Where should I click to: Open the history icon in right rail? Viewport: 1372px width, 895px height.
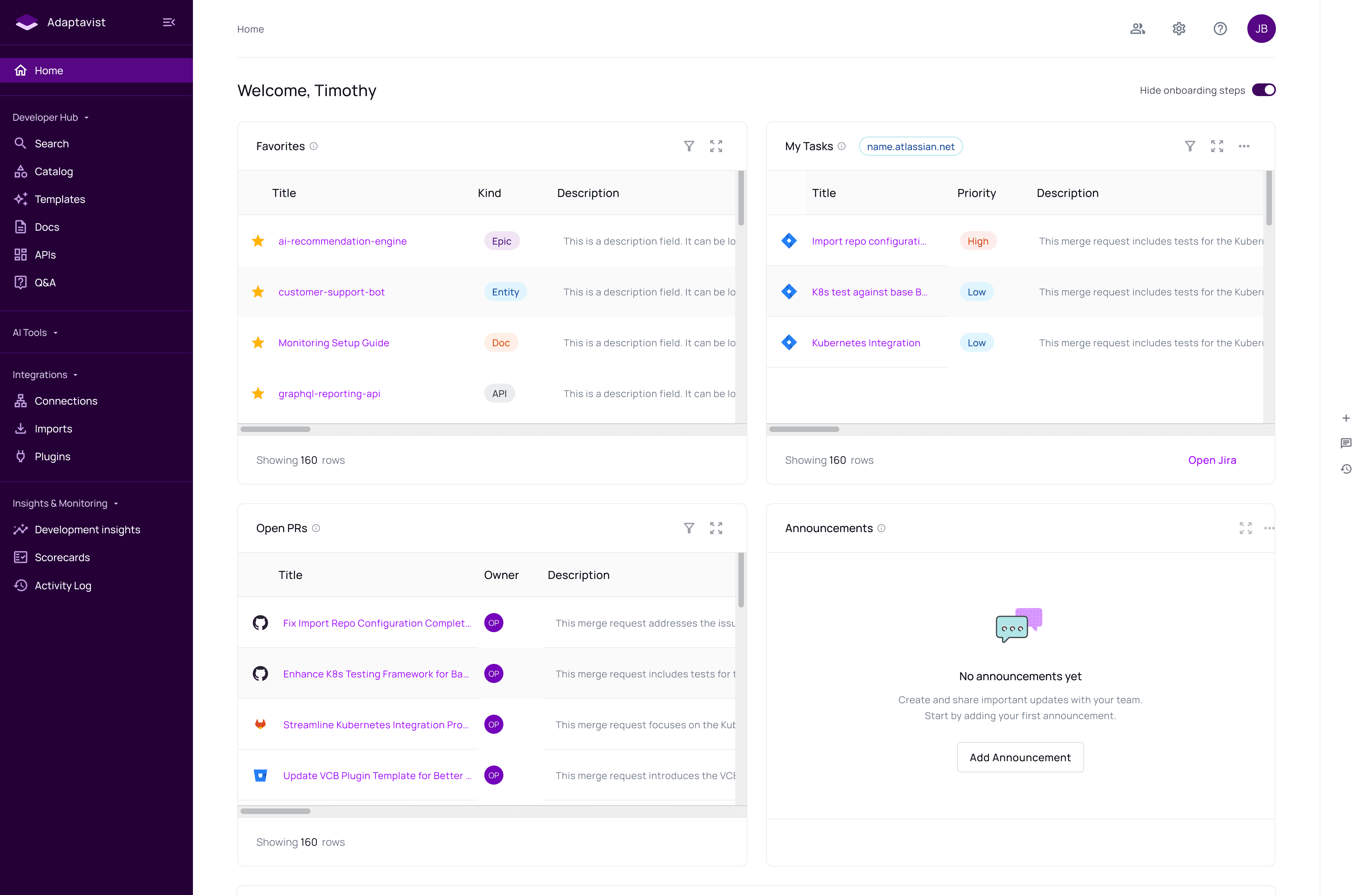click(x=1346, y=469)
